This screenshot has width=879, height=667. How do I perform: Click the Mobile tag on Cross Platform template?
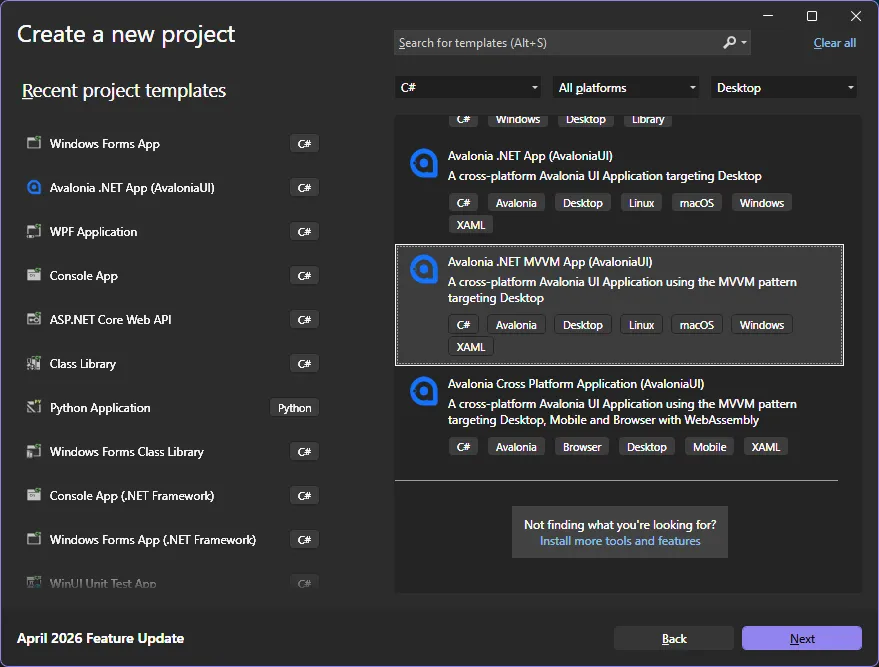click(709, 447)
